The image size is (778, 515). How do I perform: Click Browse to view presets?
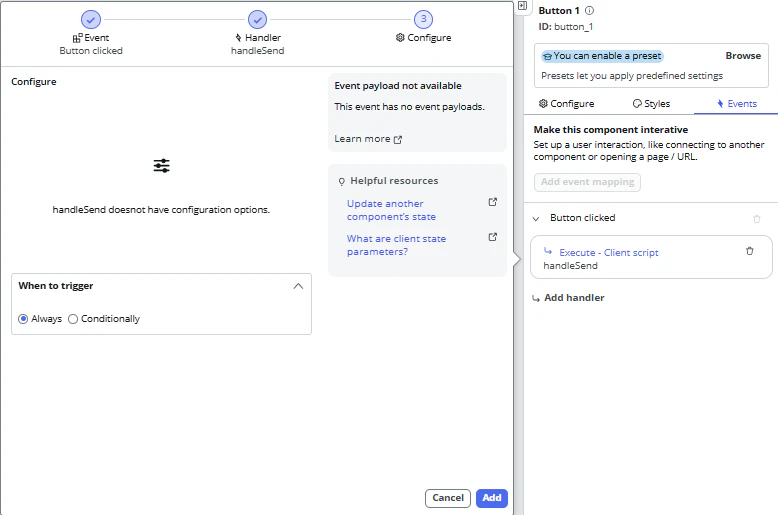tap(743, 56)
